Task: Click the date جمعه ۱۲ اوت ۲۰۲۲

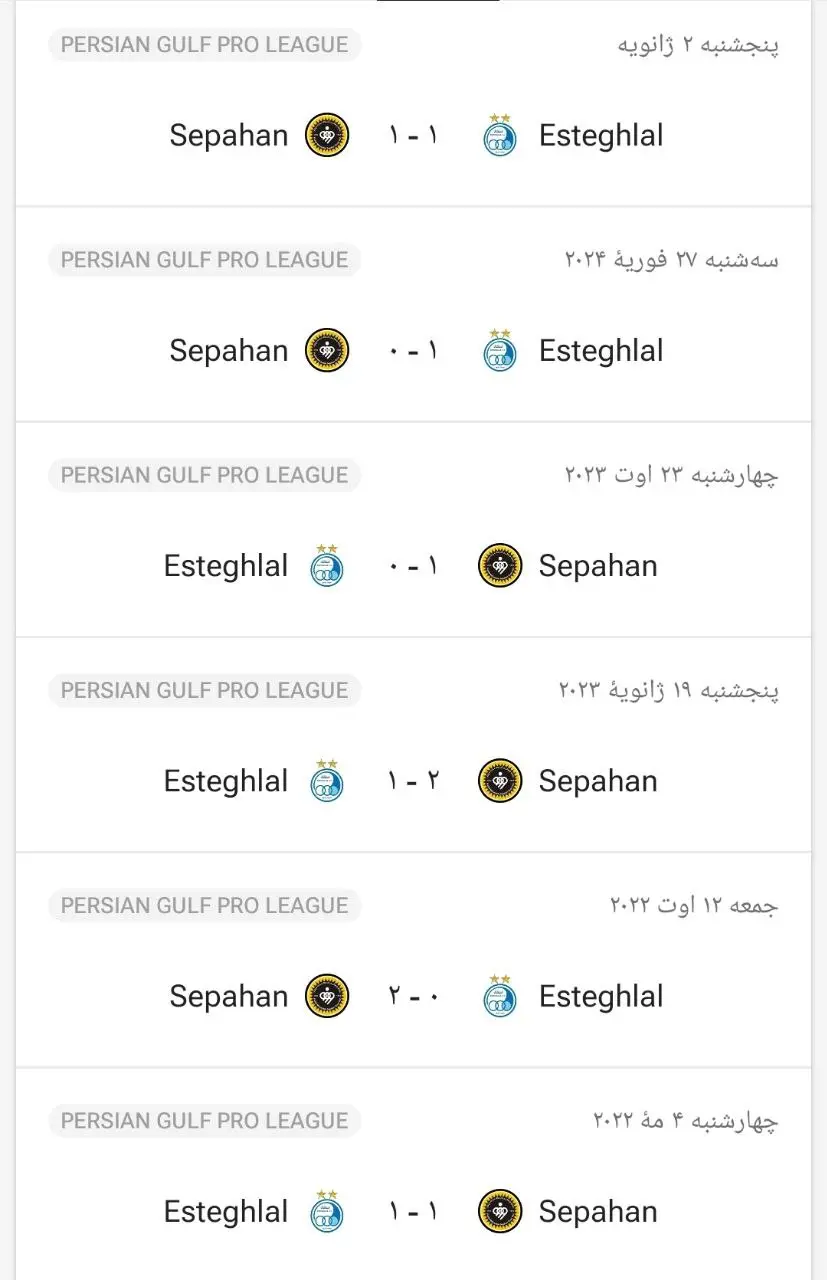Action: tap(694, 905)
